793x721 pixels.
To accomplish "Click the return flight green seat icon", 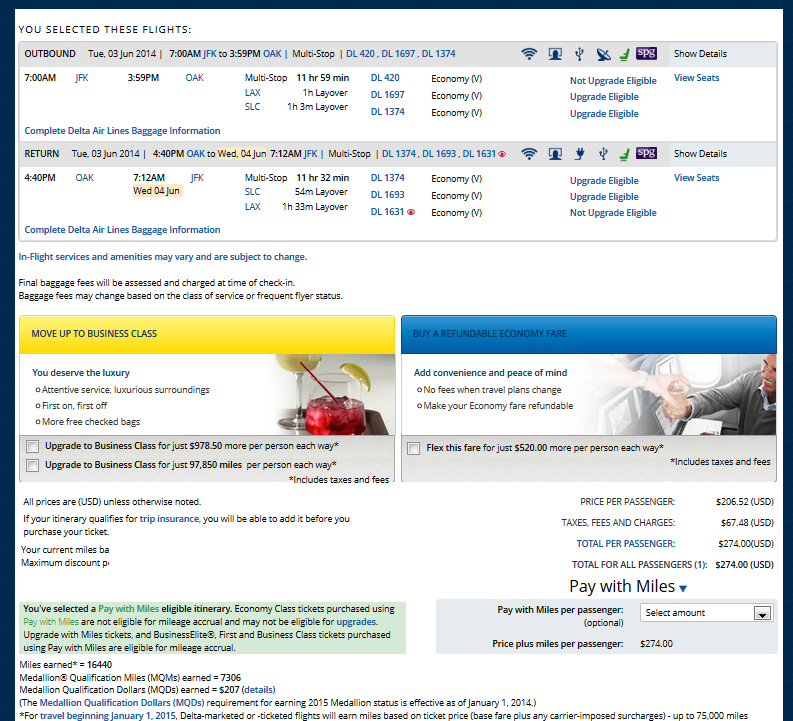I will pyautogui.click(x=625, y=154).
